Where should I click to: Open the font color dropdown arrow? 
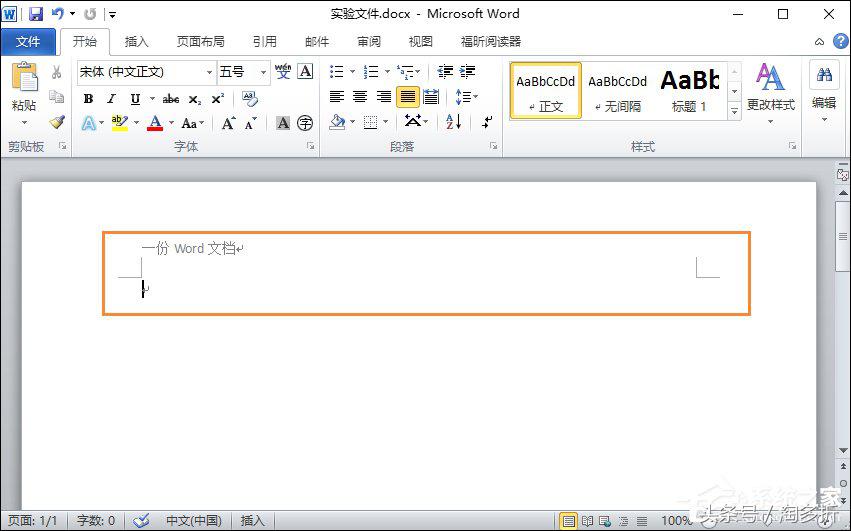pos(171,123)
